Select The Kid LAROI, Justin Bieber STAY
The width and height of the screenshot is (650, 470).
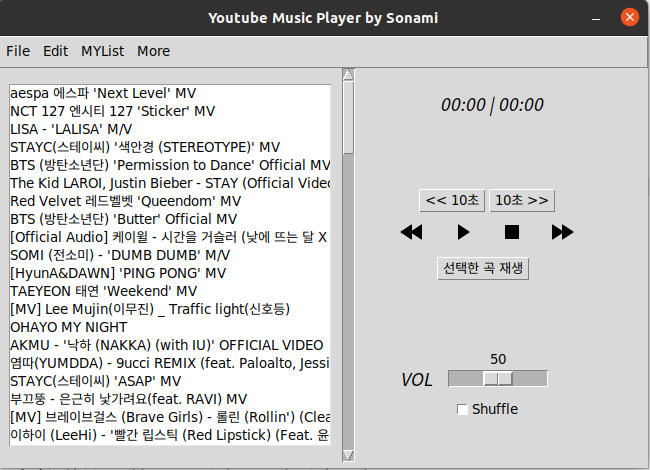point(170,183)
